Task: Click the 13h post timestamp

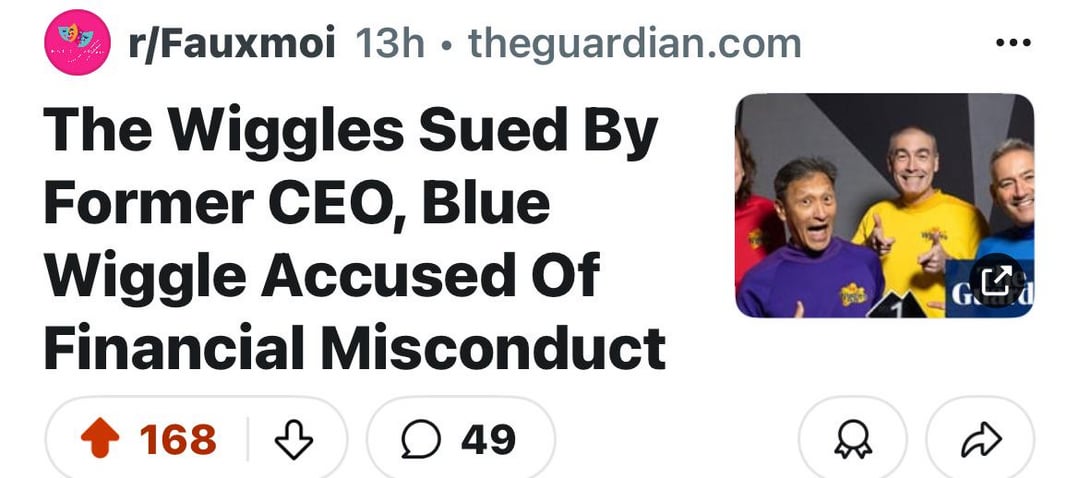Action: 391,44
